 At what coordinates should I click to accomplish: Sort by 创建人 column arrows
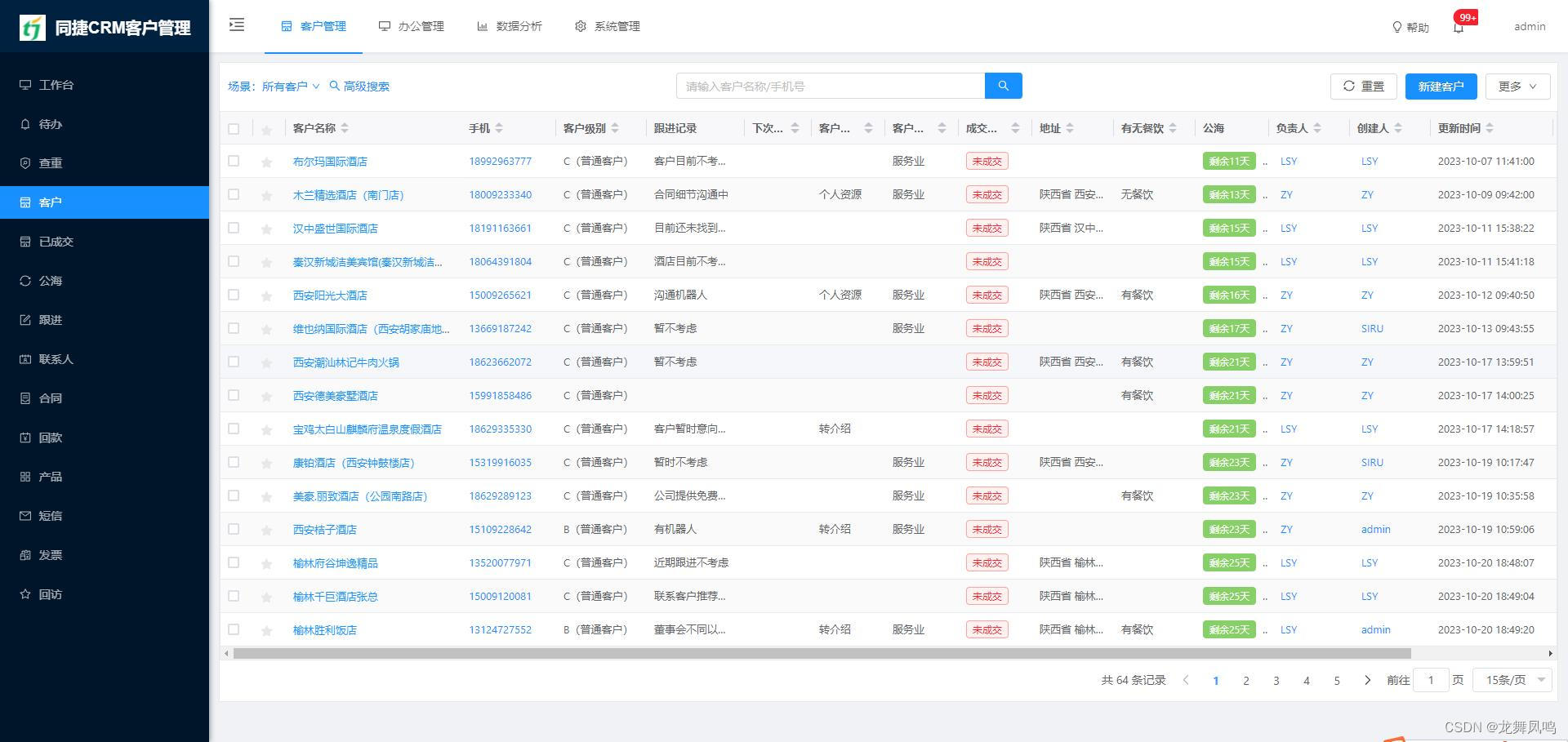tap(1398, 128)
